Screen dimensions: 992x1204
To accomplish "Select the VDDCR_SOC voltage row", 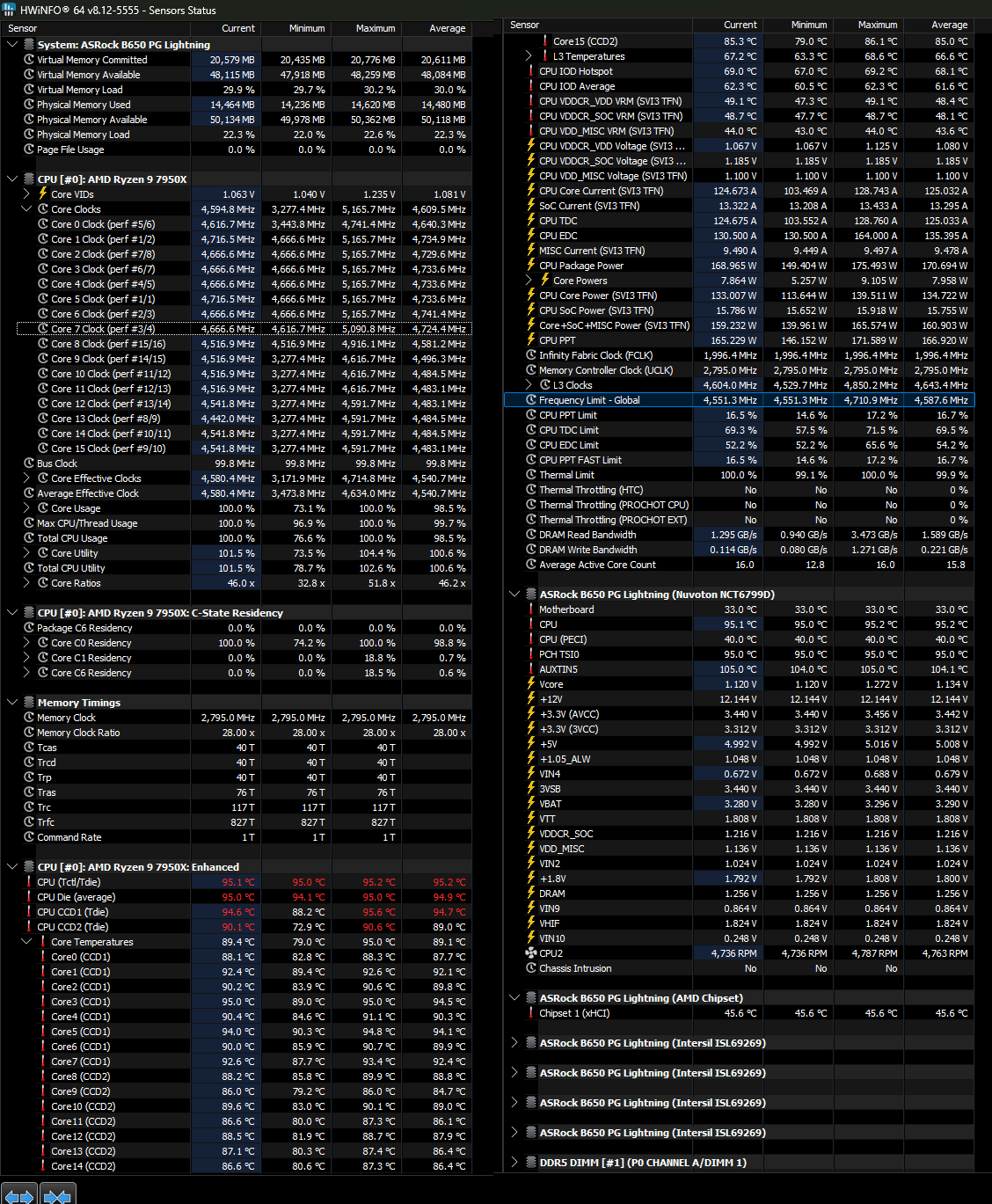I will tap(739, 834).
